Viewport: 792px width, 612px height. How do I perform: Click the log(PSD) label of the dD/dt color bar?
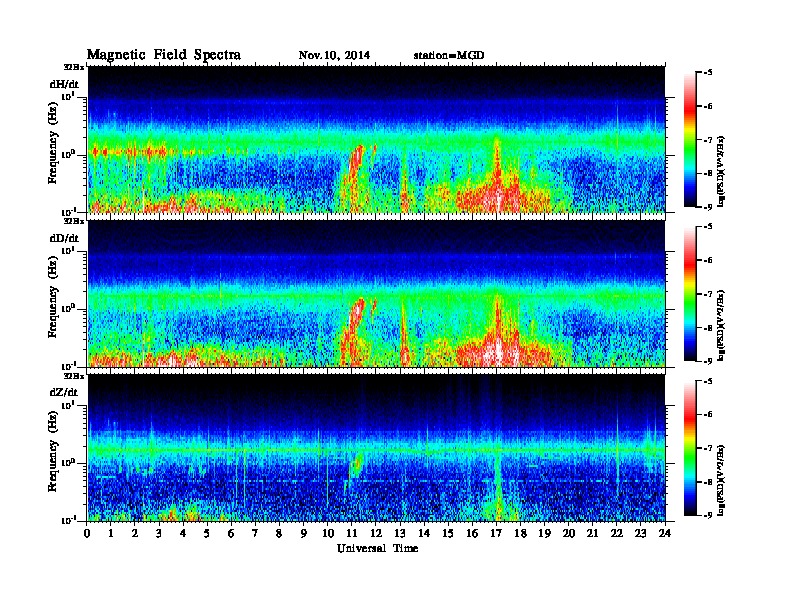[x=721, y=326]
